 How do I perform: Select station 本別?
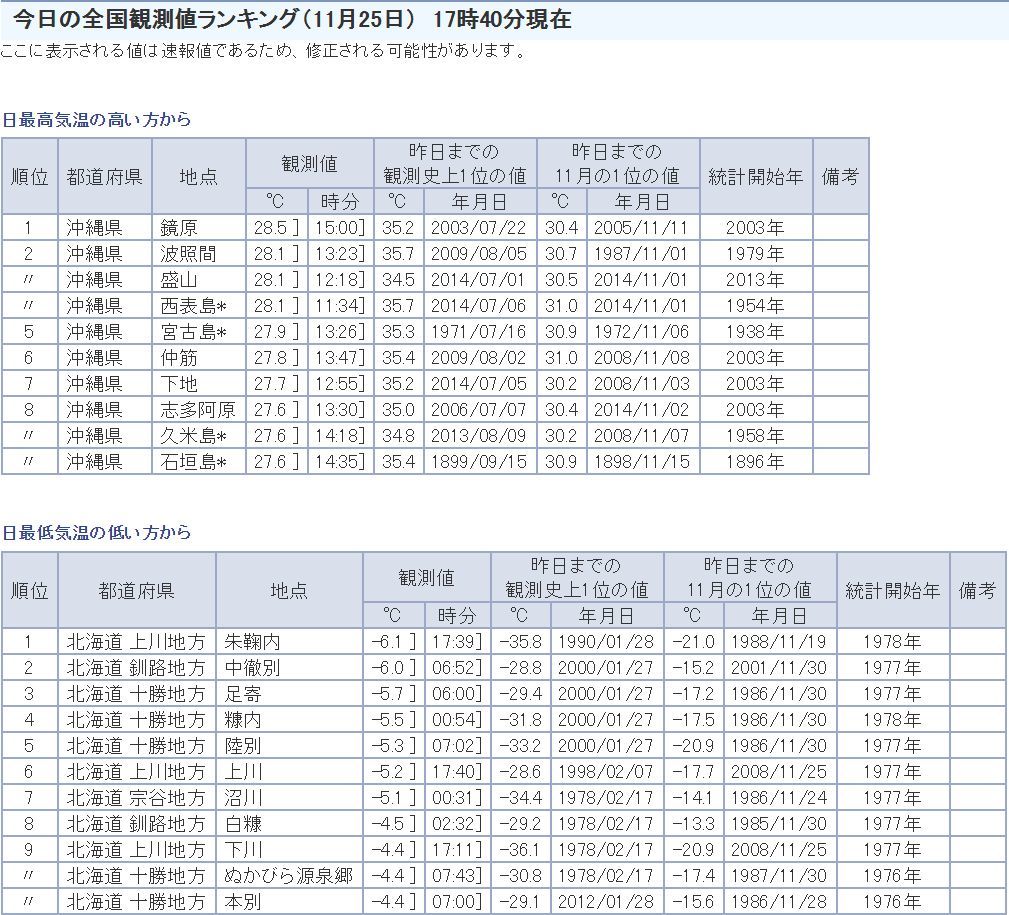[x=243, y=902]
